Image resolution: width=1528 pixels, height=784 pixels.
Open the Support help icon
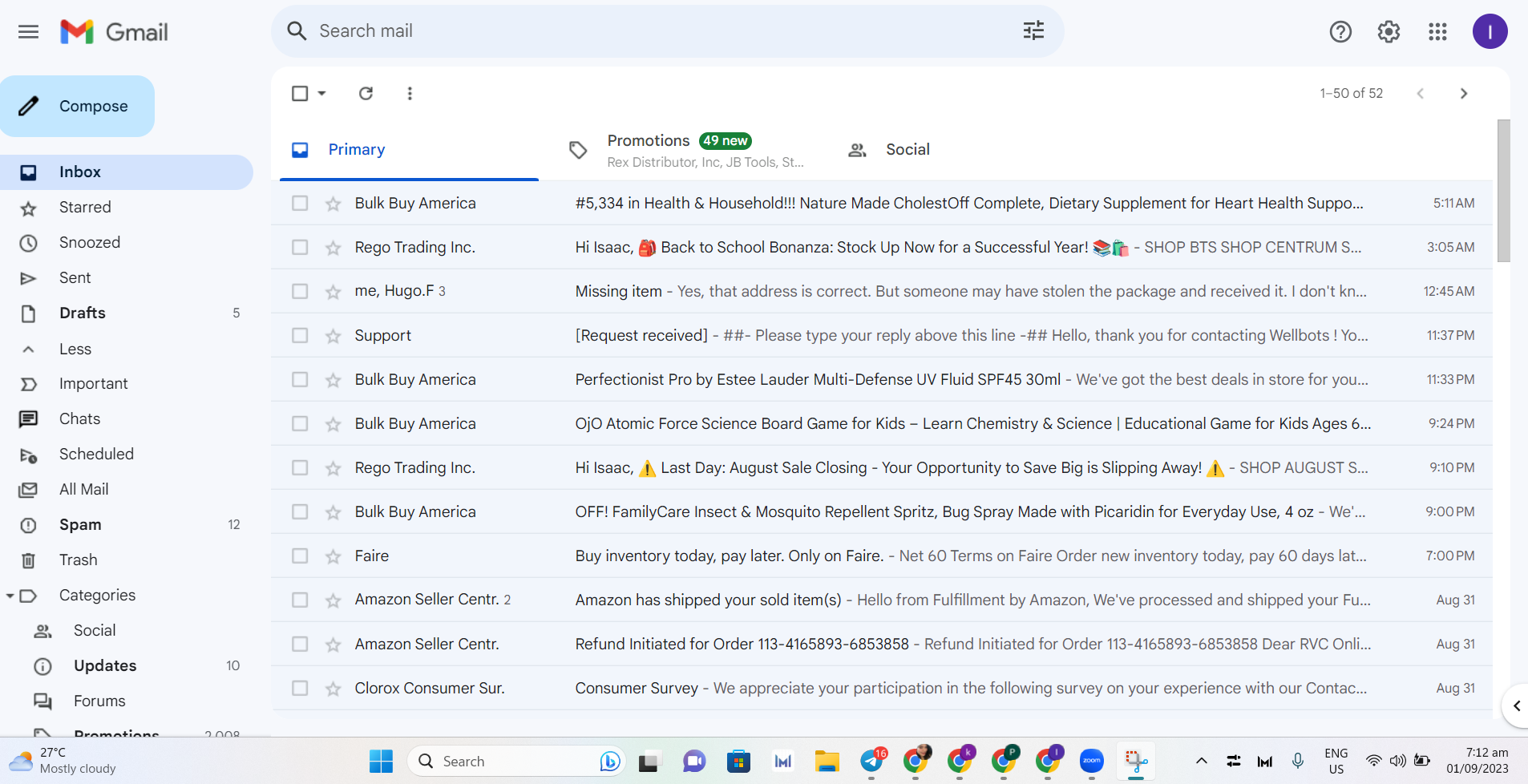click(x=1340, y=31)
